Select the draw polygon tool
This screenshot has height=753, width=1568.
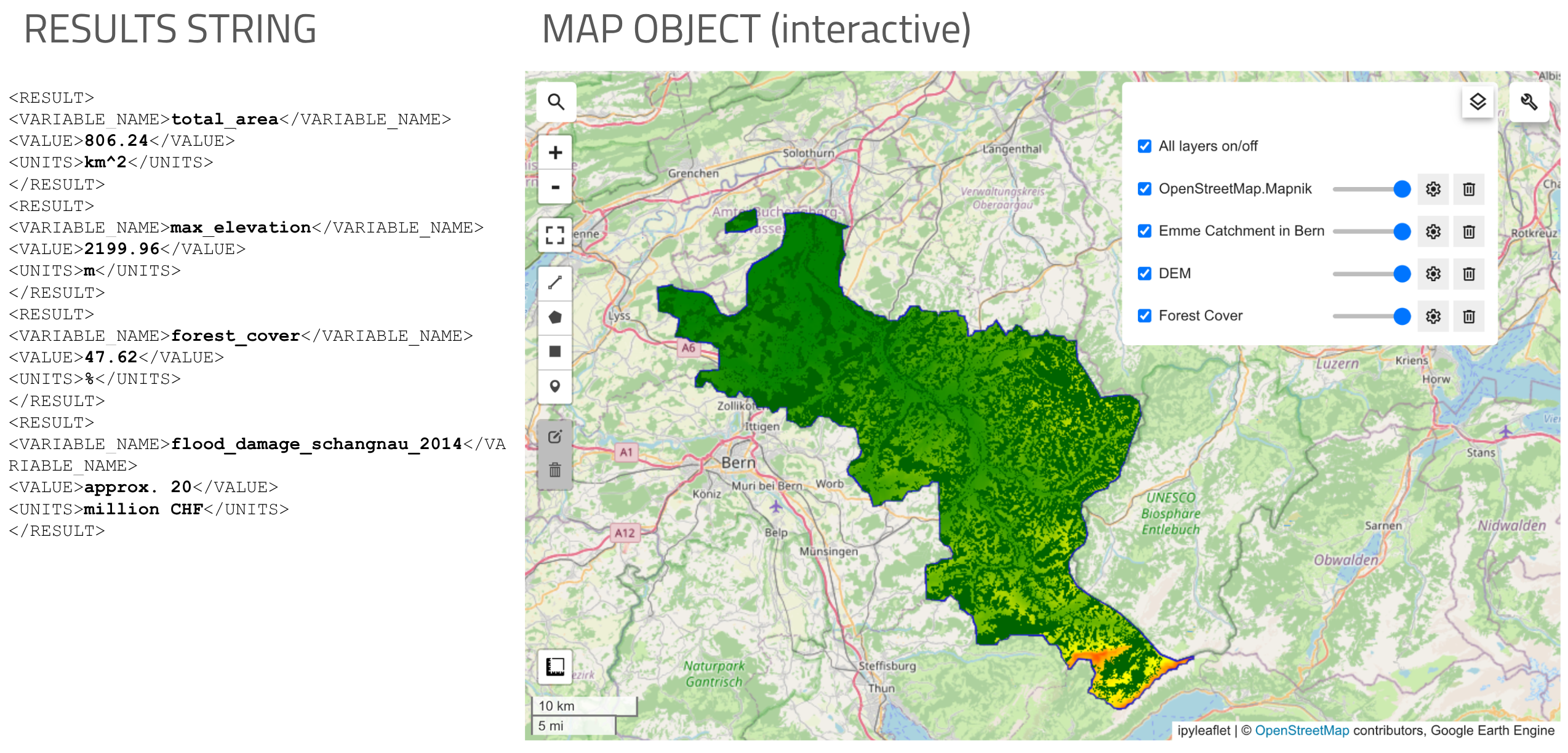click(555, 317)
